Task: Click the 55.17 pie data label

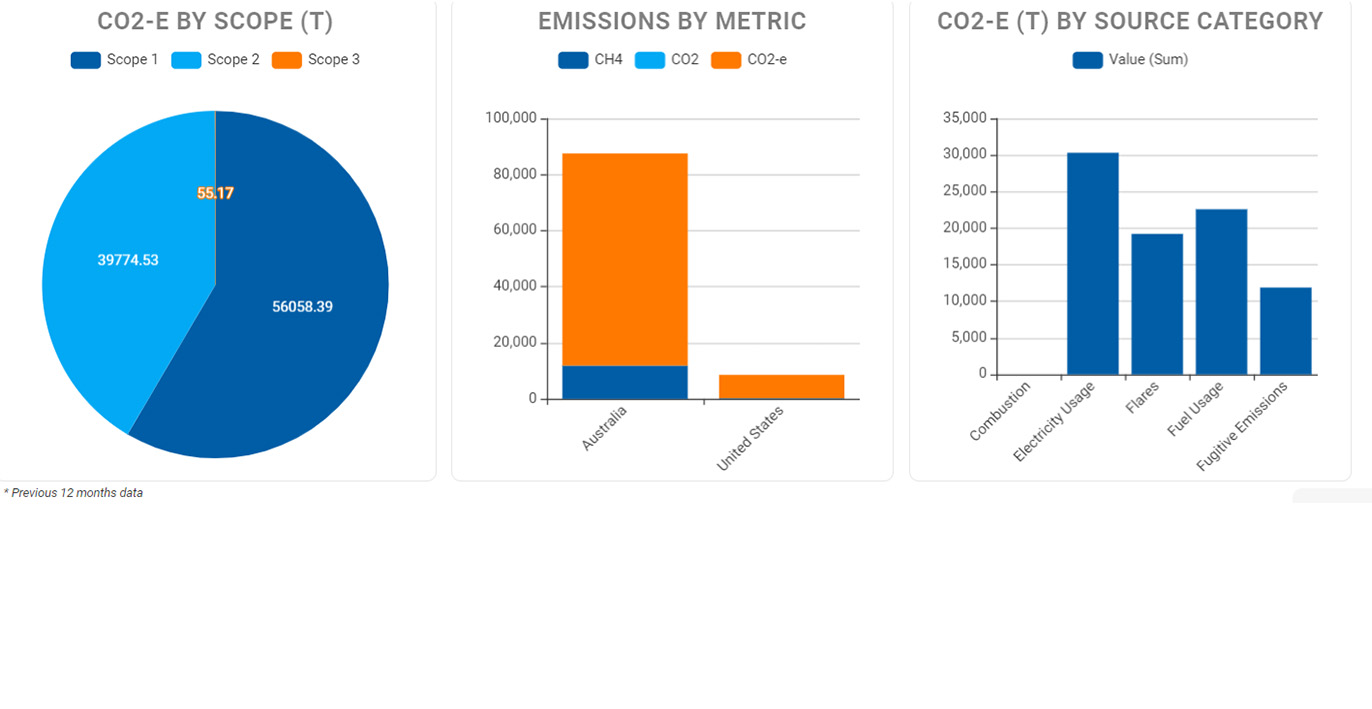Action: pos(215,193)
